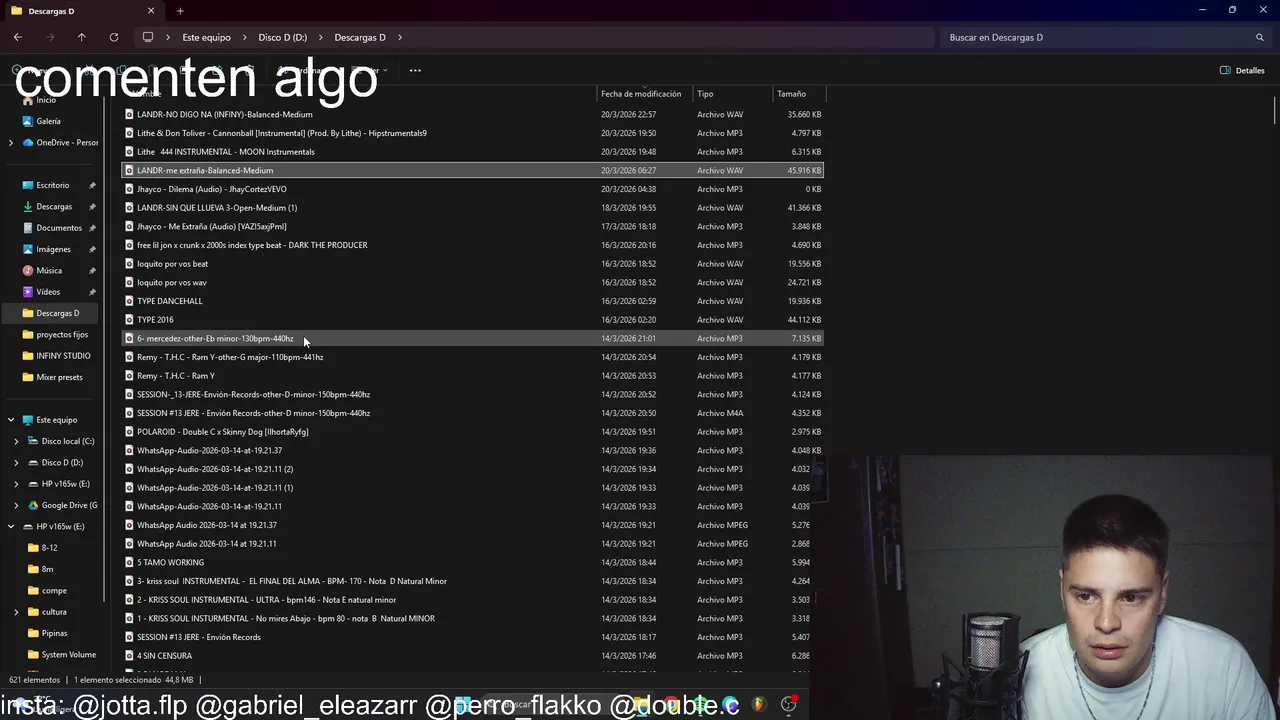The image size is (1280, 720).
Task: Select 2 - KRISS SOUL INSTRUMENTAL - ULTRA file
Action: (267, 600)
